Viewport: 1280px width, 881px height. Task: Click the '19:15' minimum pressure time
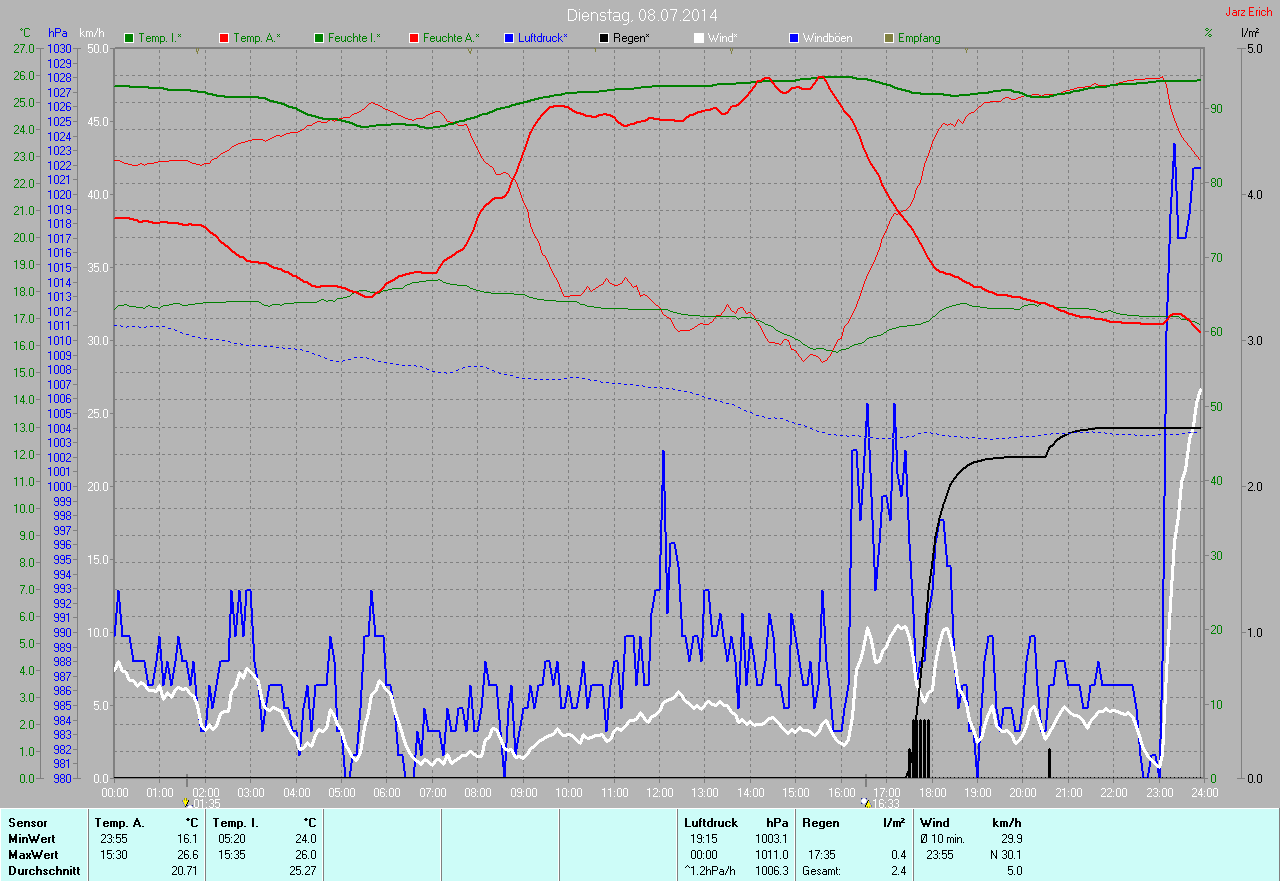[705, 839]
